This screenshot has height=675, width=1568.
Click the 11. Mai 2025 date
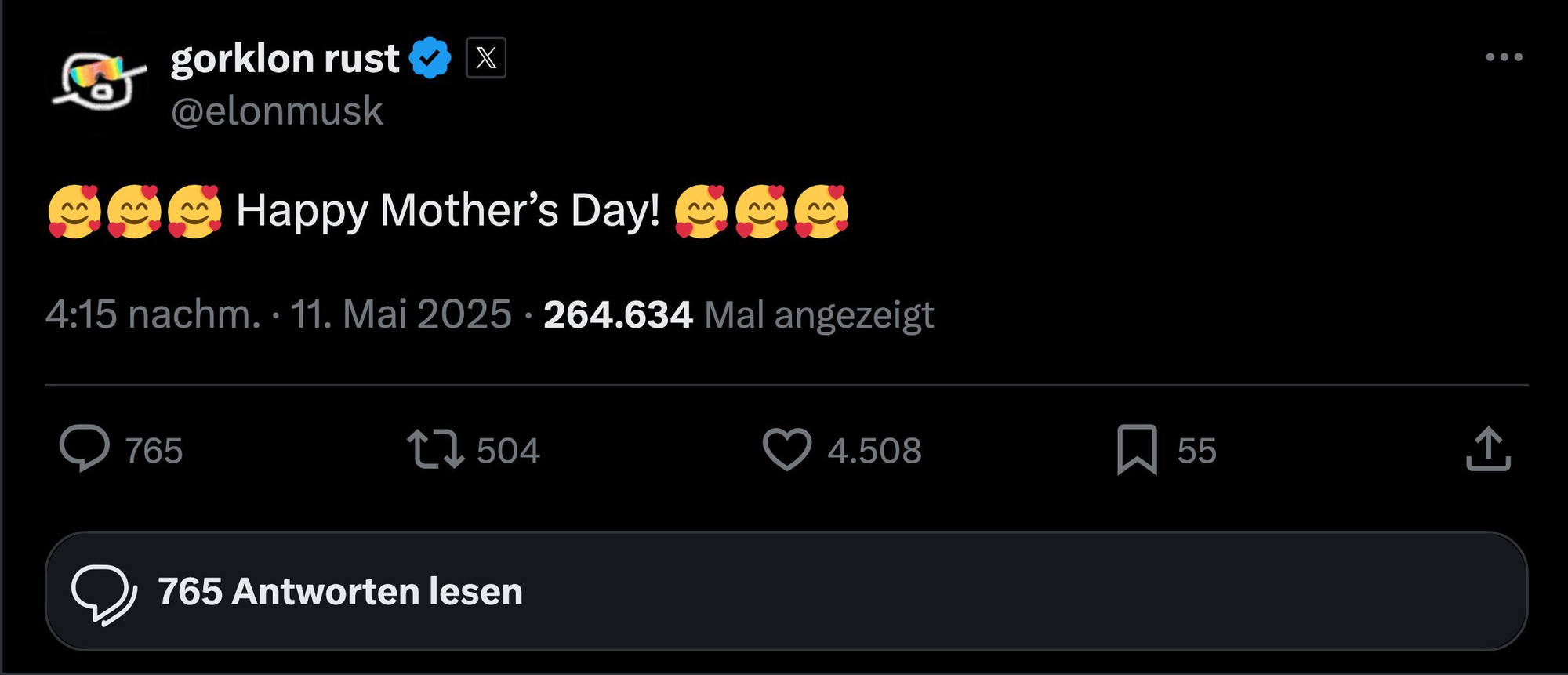click(401, 314)
